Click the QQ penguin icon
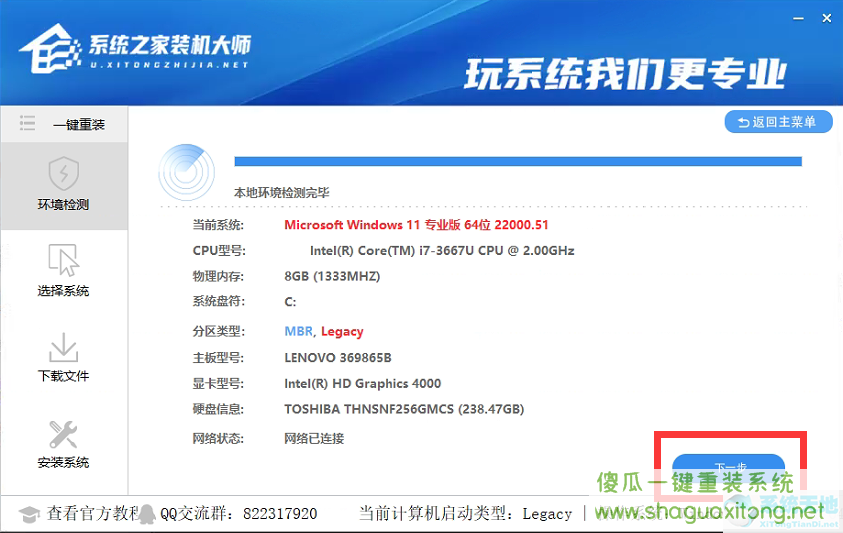The image size is (843, 533). [147, 515]
